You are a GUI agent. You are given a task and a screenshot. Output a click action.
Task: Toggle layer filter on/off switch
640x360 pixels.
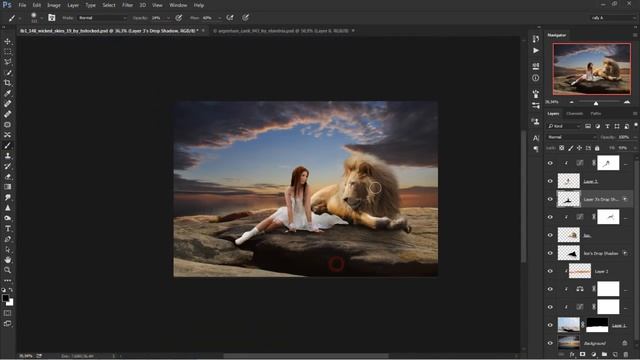click(x=636, y=125)
